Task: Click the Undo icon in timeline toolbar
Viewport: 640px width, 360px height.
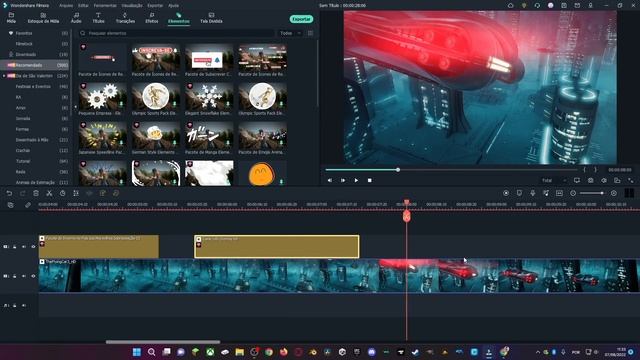Action: click(9, 193)
